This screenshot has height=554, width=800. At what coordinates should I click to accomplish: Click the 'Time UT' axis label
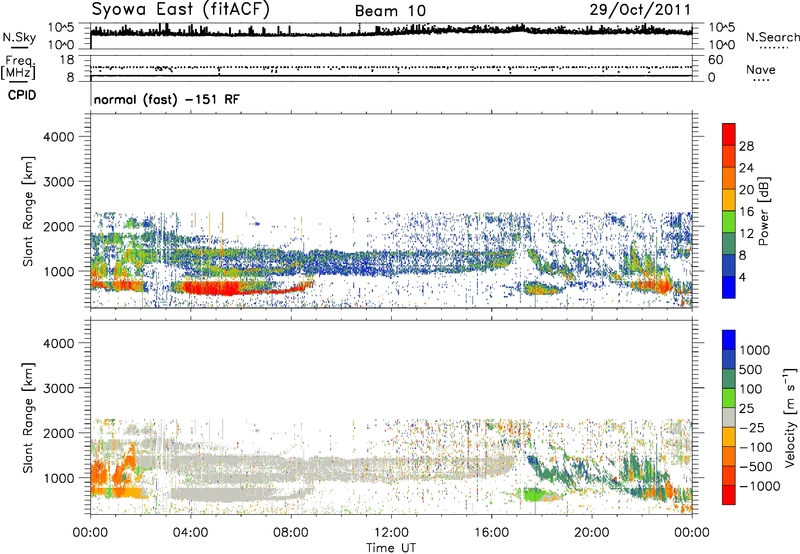(391, 547)
